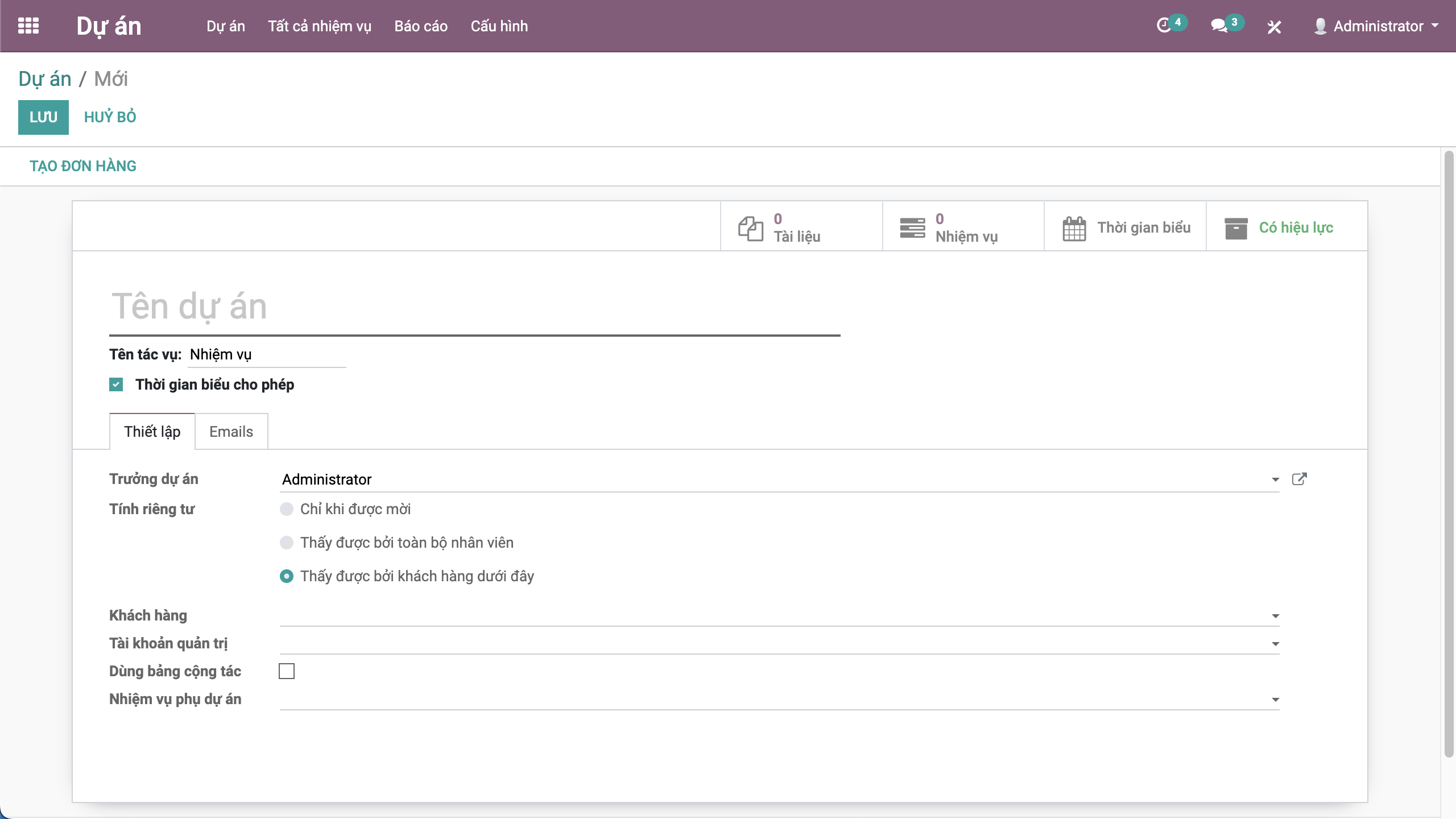Click the Nhiệm vụ tasks list icon
Screen dimensions: 1456x819
click(912, 228)
